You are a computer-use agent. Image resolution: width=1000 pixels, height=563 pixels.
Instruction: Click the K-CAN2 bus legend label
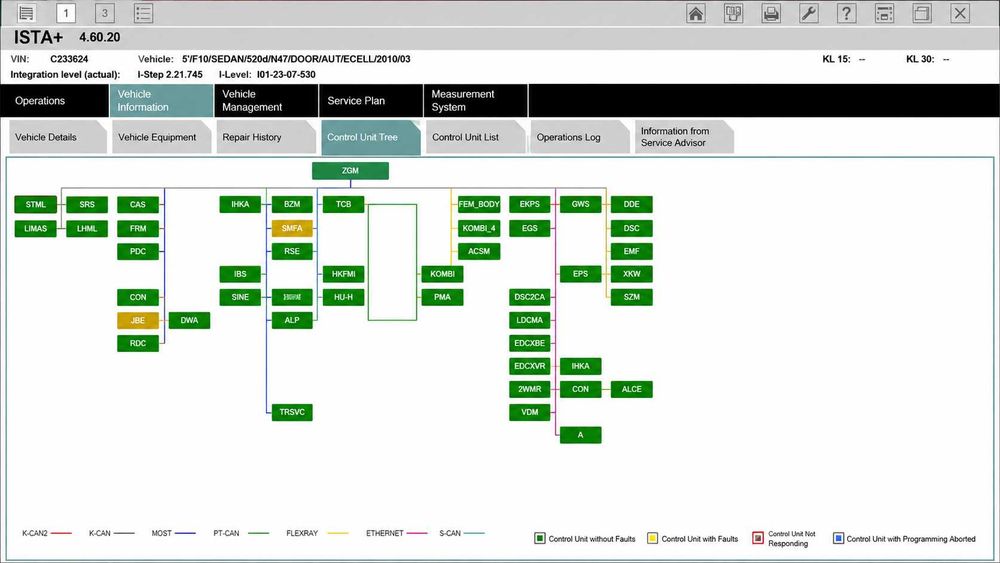click(x=35, y=533)
